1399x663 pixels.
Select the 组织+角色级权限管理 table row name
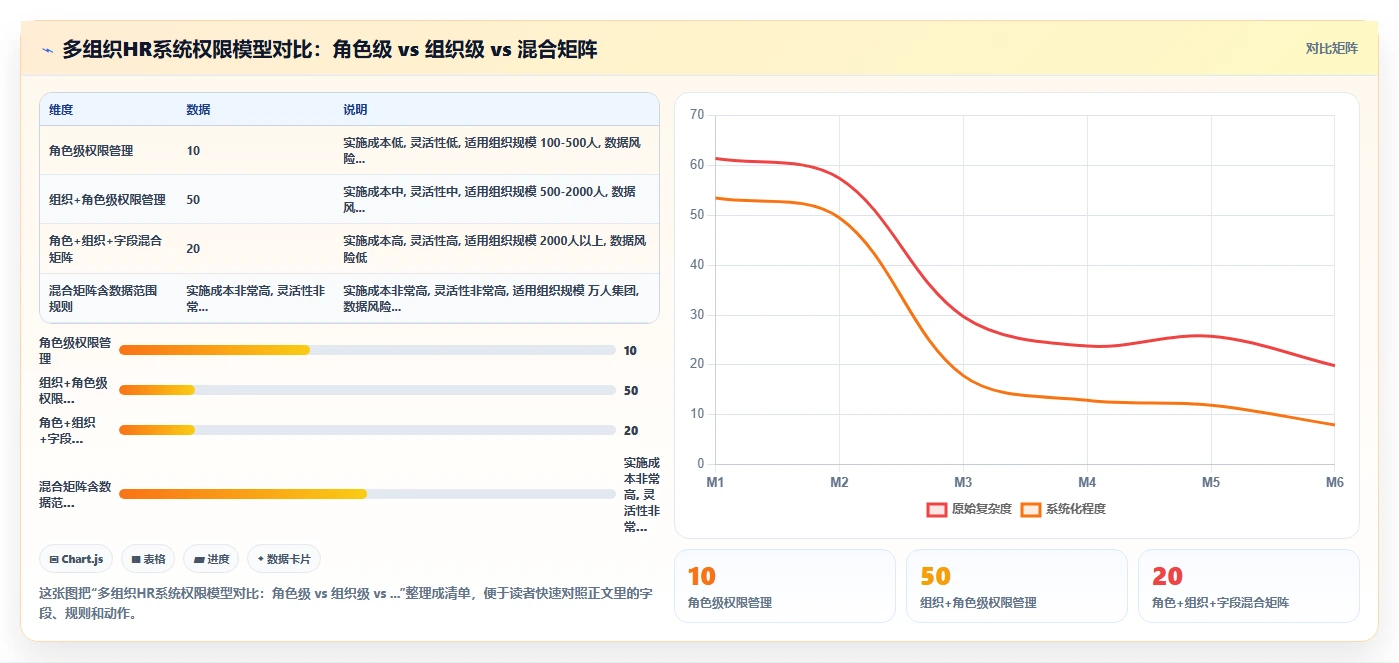point(107,200)
